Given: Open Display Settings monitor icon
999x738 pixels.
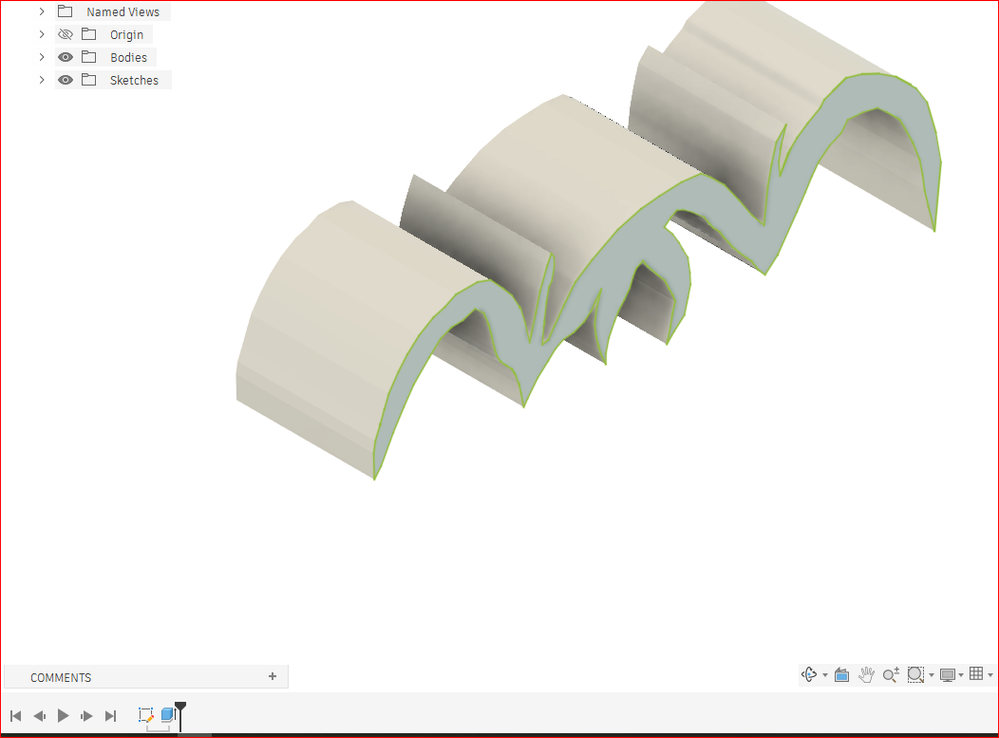Looking at the screenshot, I should [947, 675].
